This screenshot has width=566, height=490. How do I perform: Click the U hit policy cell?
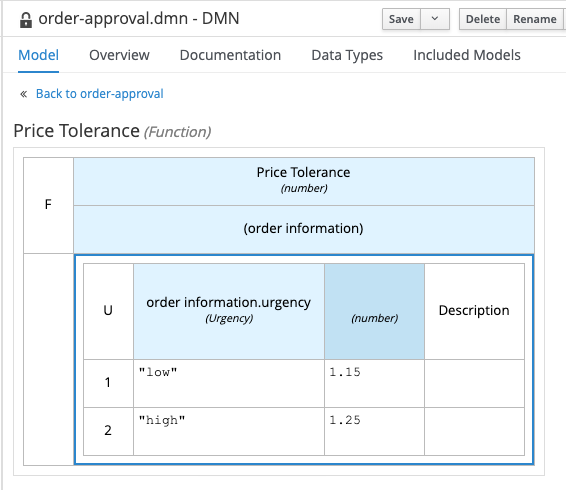108,311
